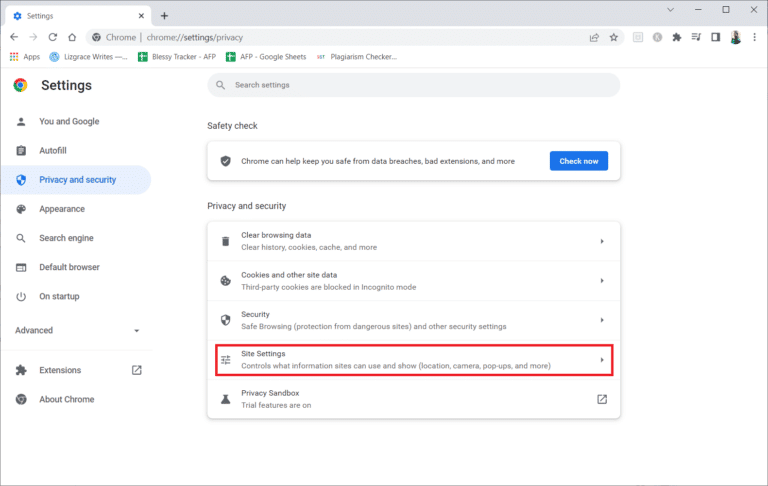Select Default browser in sidebar
The image size is (768, 486).
click(76, 267)
